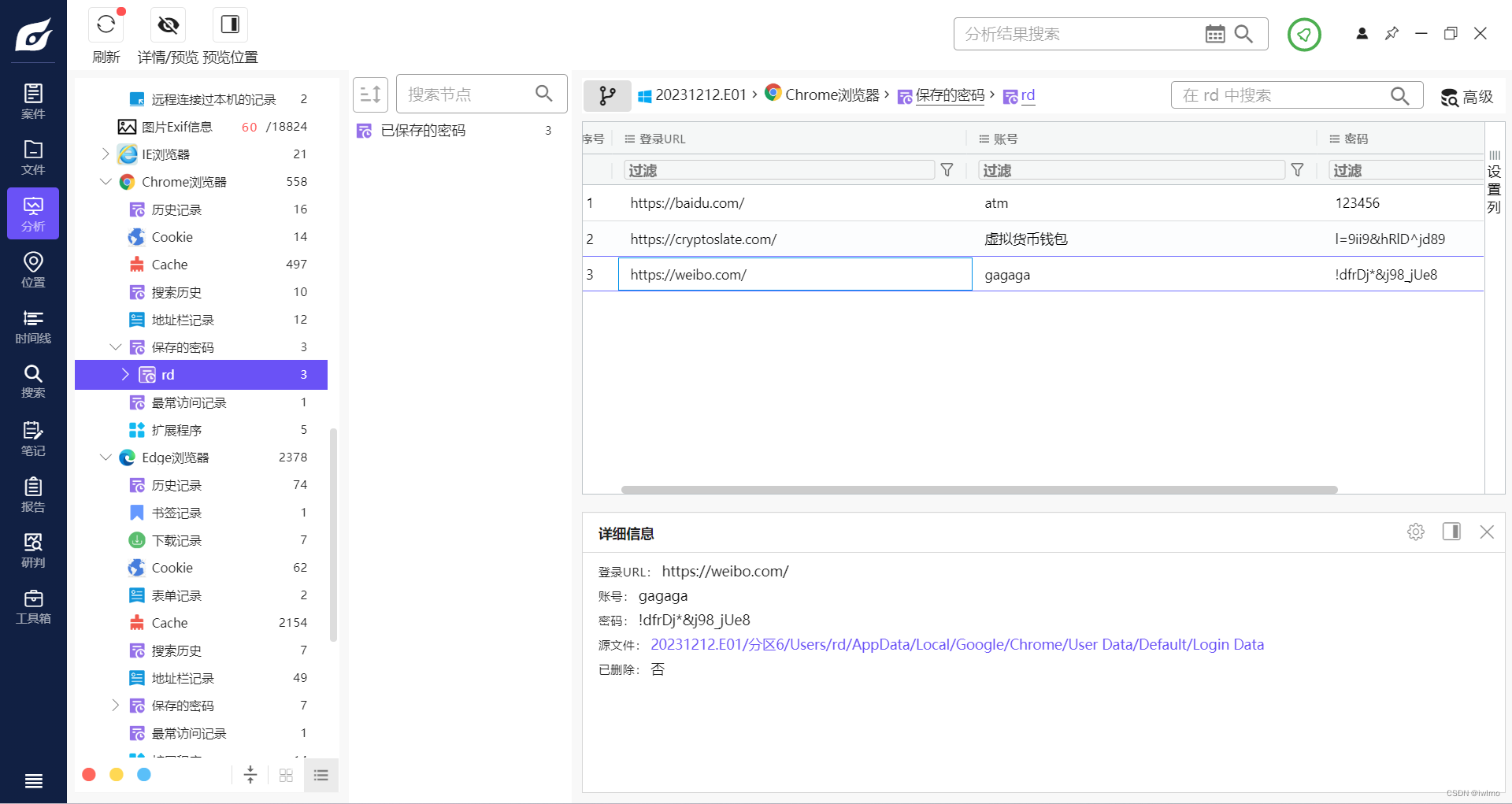
Task: Click magnifier icon in 搜索节点 box
Action: [x=544, y=94]
